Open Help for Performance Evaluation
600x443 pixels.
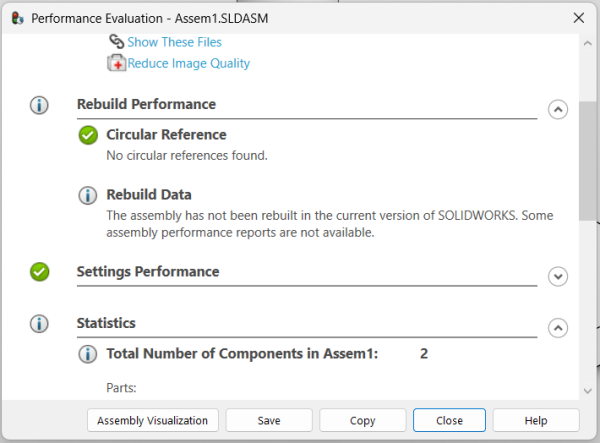point(536,420)
